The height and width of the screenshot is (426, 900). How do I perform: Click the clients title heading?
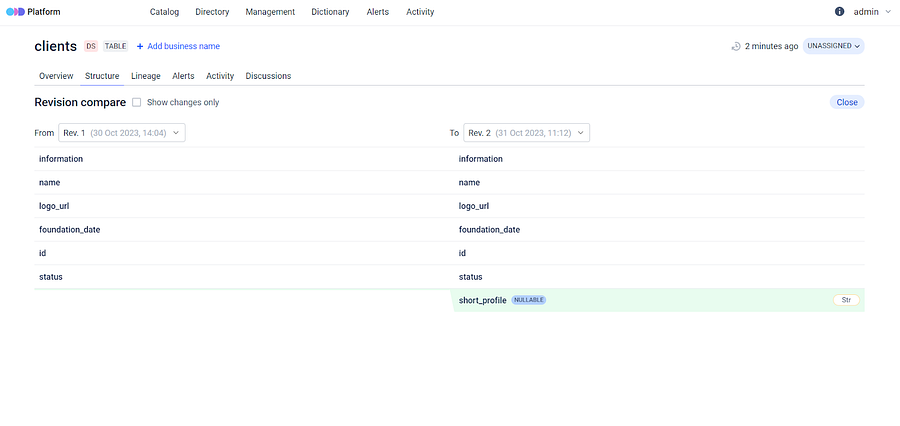(x=56, y=47)
